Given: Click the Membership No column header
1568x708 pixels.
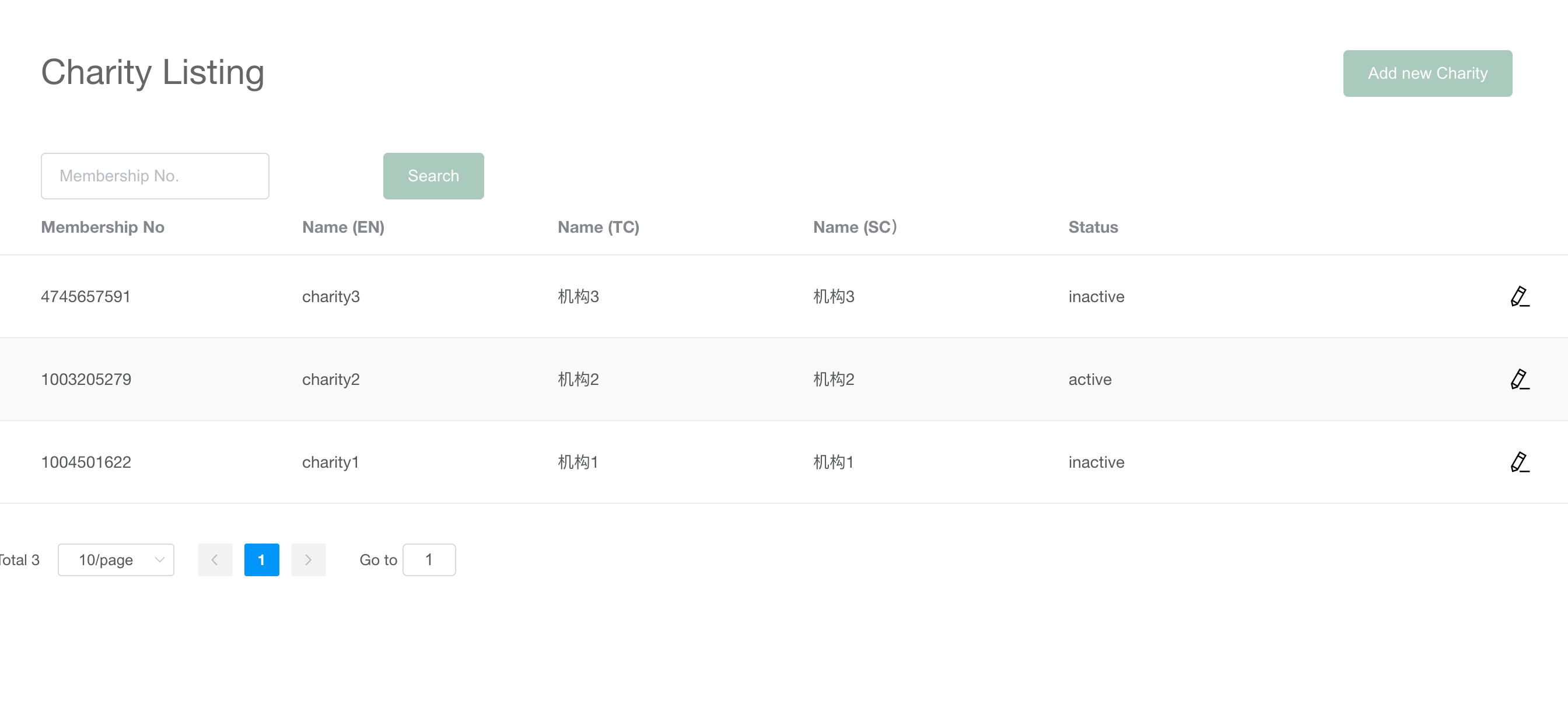Looking at the screenshot, I should 102,227.
